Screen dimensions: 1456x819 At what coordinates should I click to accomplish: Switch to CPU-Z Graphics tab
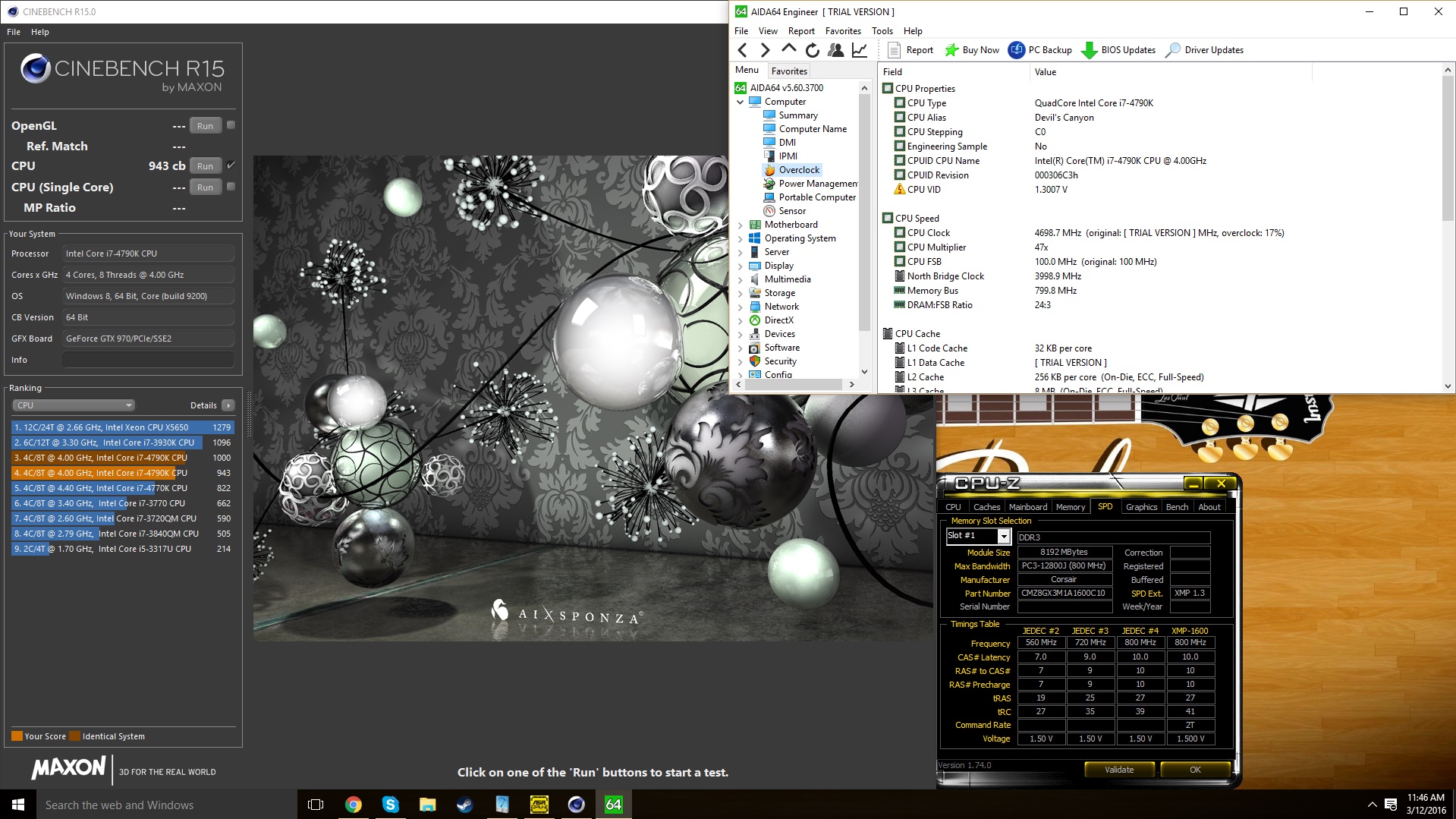(1141, 507)
